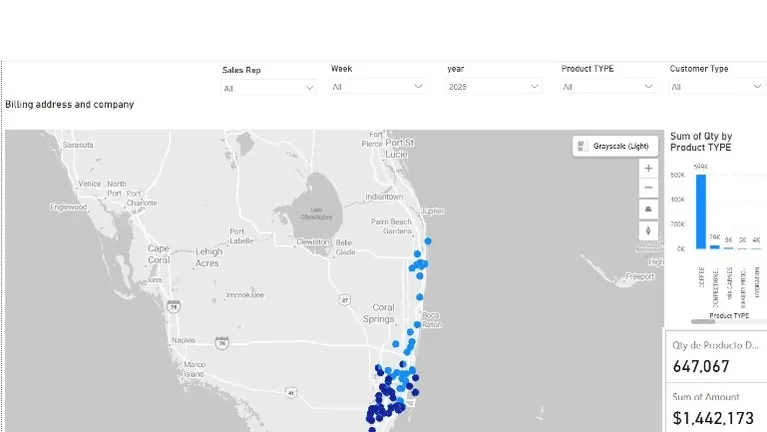The image size is (767, 432).
Task: Select the CONFECTIONE bar in chart
Action: 715,247
